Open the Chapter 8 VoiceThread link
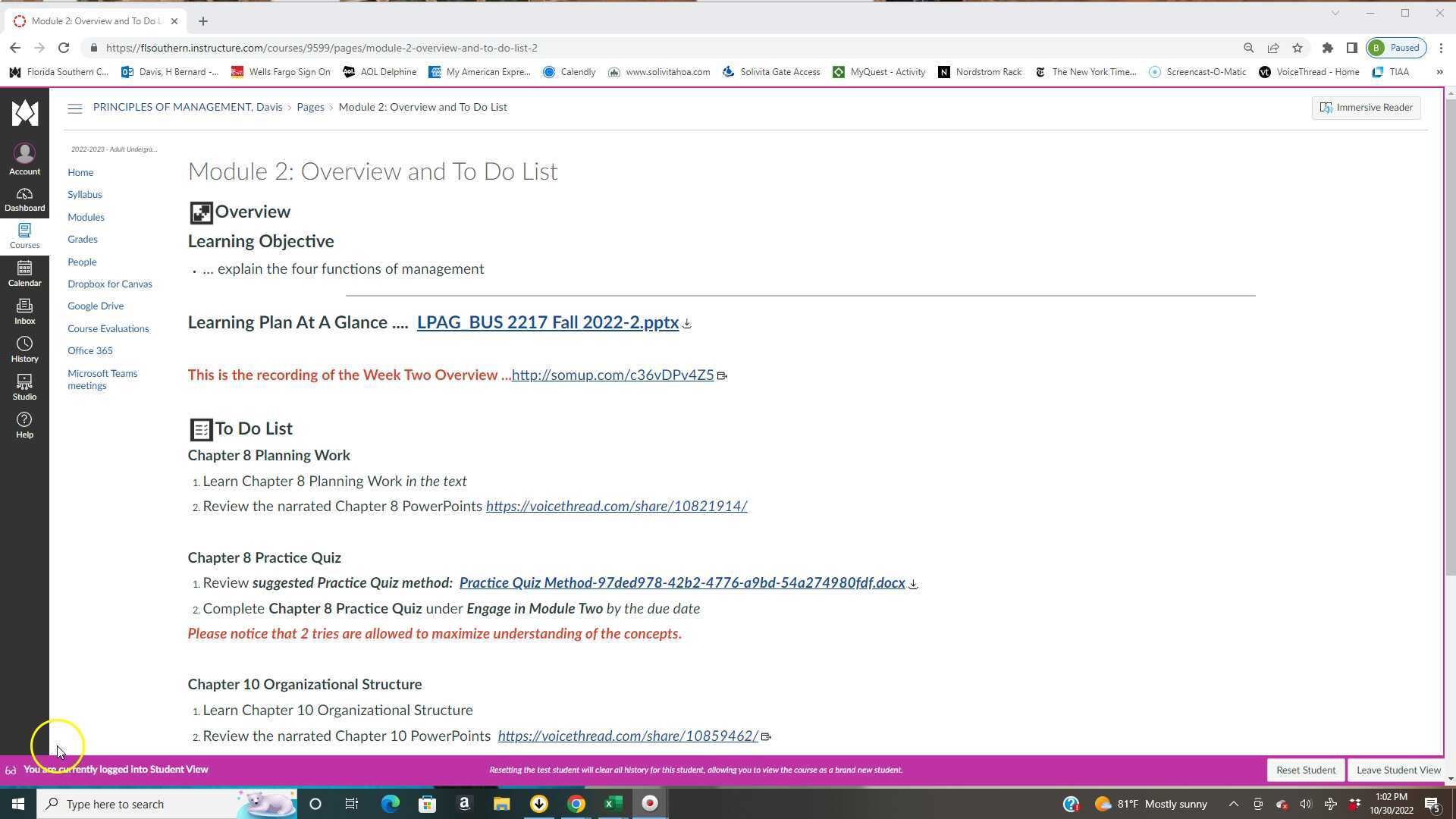 [x=616, y=506]
